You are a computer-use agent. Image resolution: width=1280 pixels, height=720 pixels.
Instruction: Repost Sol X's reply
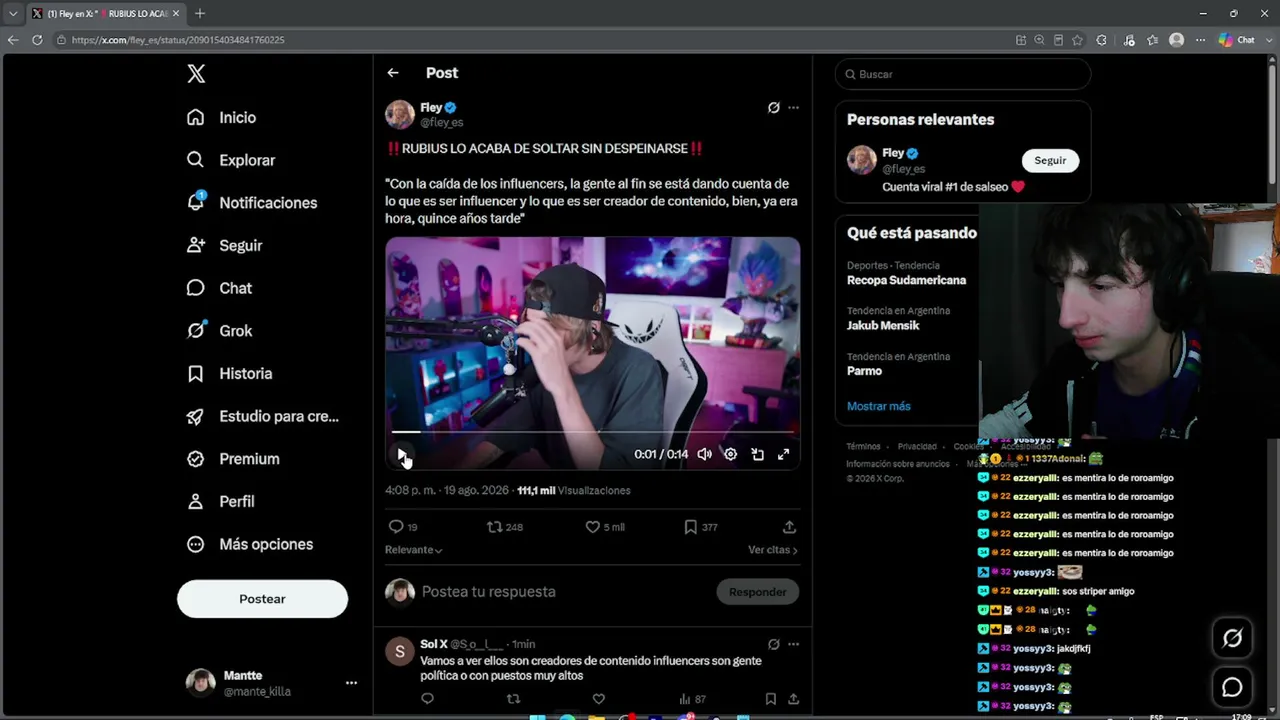point(513,699)
